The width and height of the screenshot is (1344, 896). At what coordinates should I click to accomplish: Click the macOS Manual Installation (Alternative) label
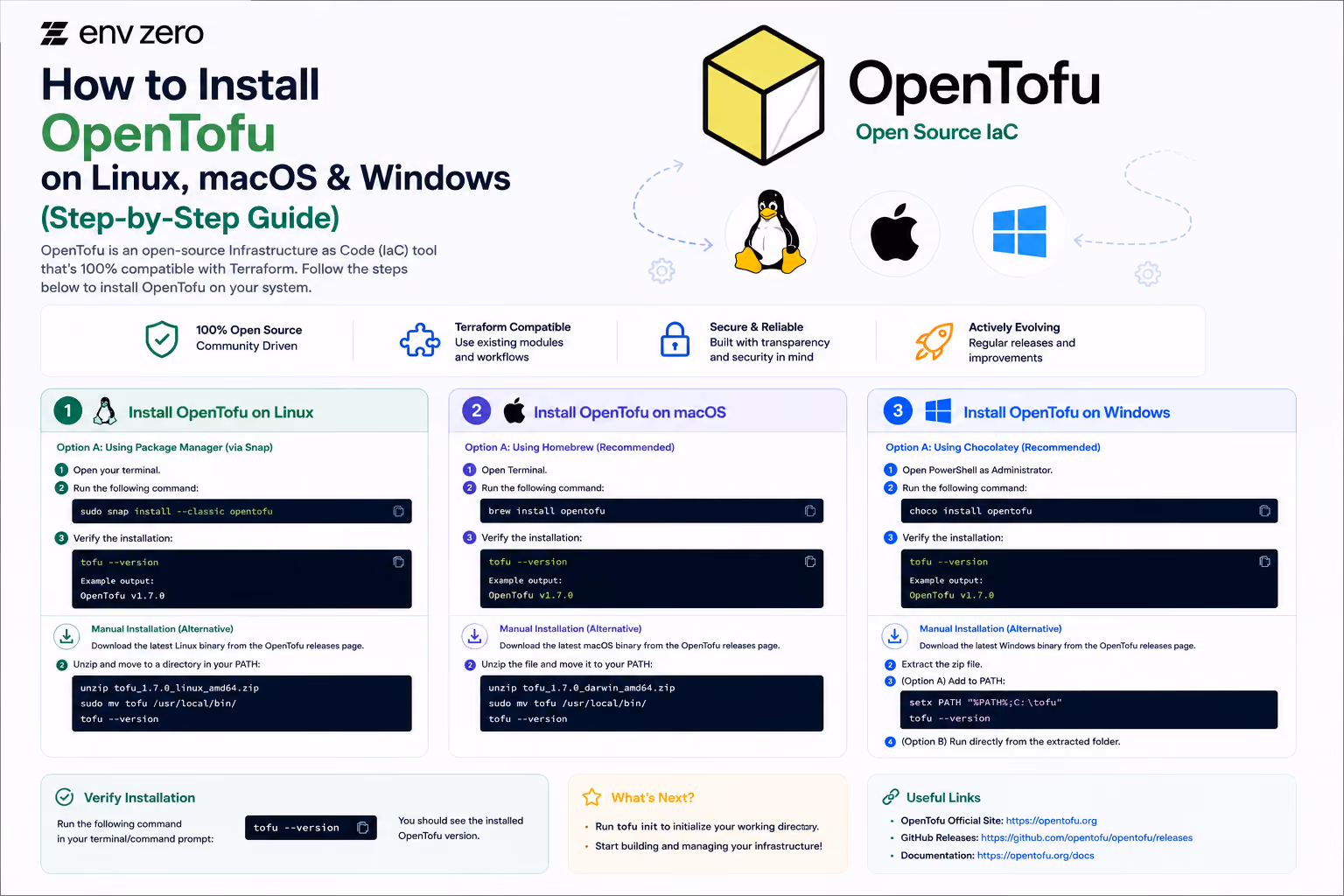pyautogui.click(x=570, y=629)
